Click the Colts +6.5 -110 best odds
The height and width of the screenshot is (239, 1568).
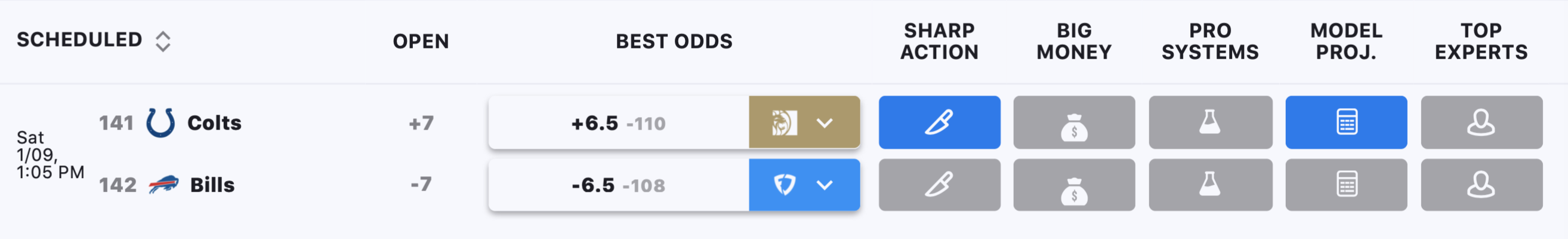(x=619, y=123)
